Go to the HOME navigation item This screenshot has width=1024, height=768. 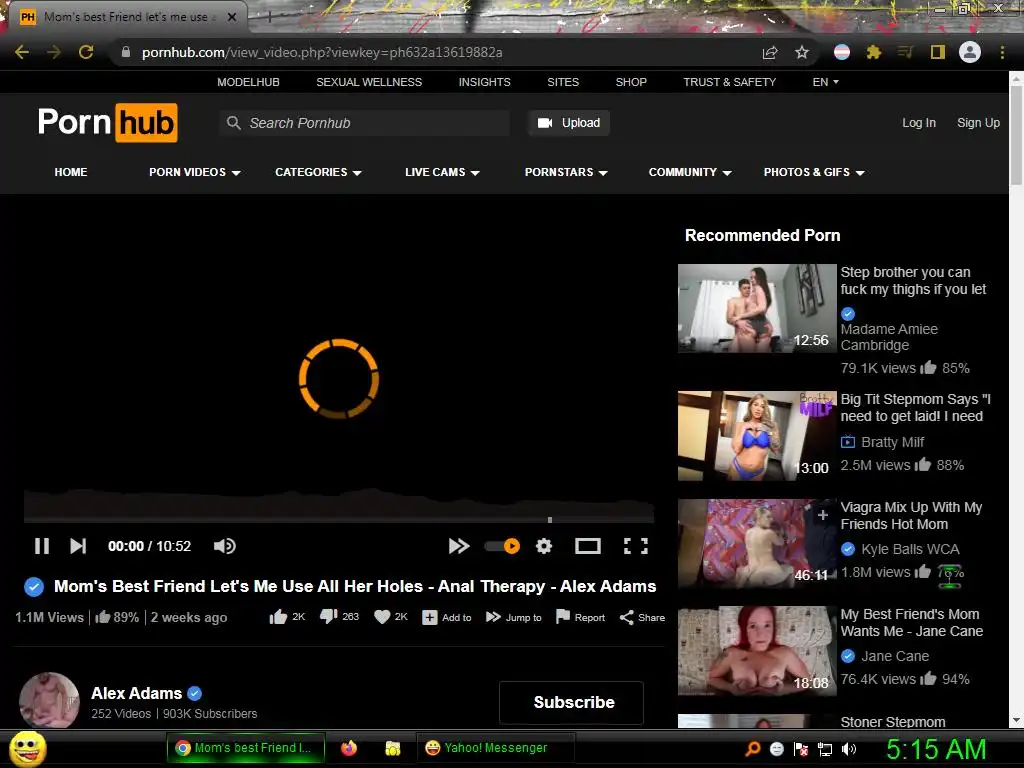point(71,172)
